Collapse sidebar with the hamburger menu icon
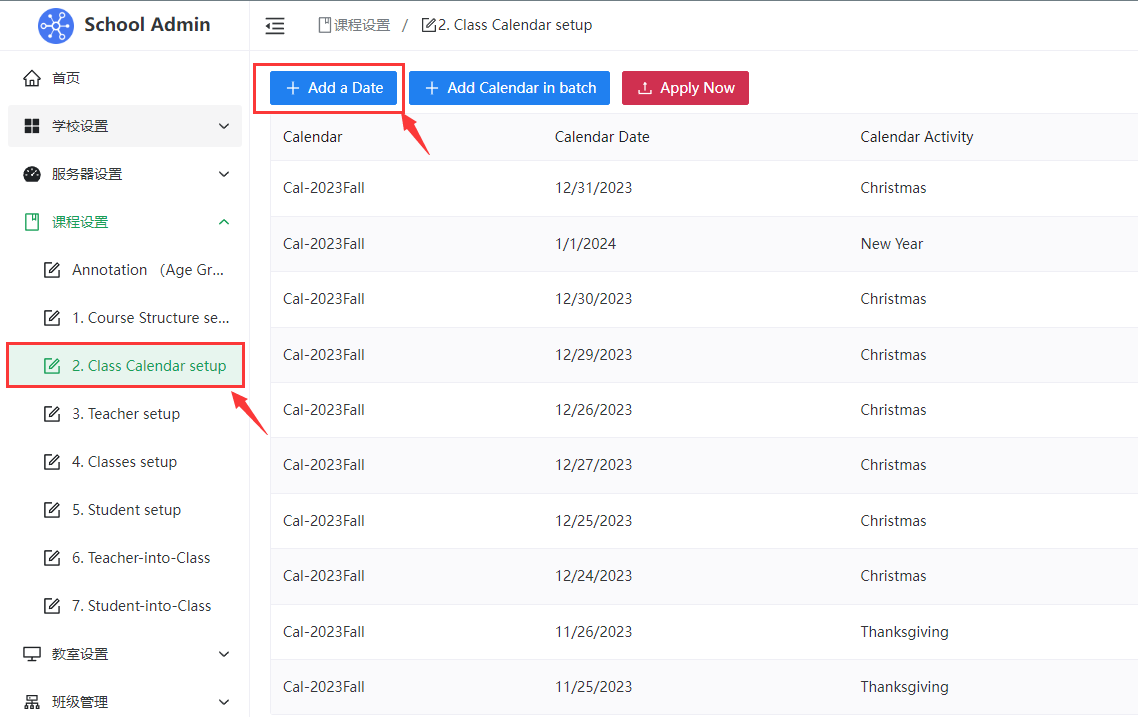This screenshot has width=1138, height=717. click(275, 26)
